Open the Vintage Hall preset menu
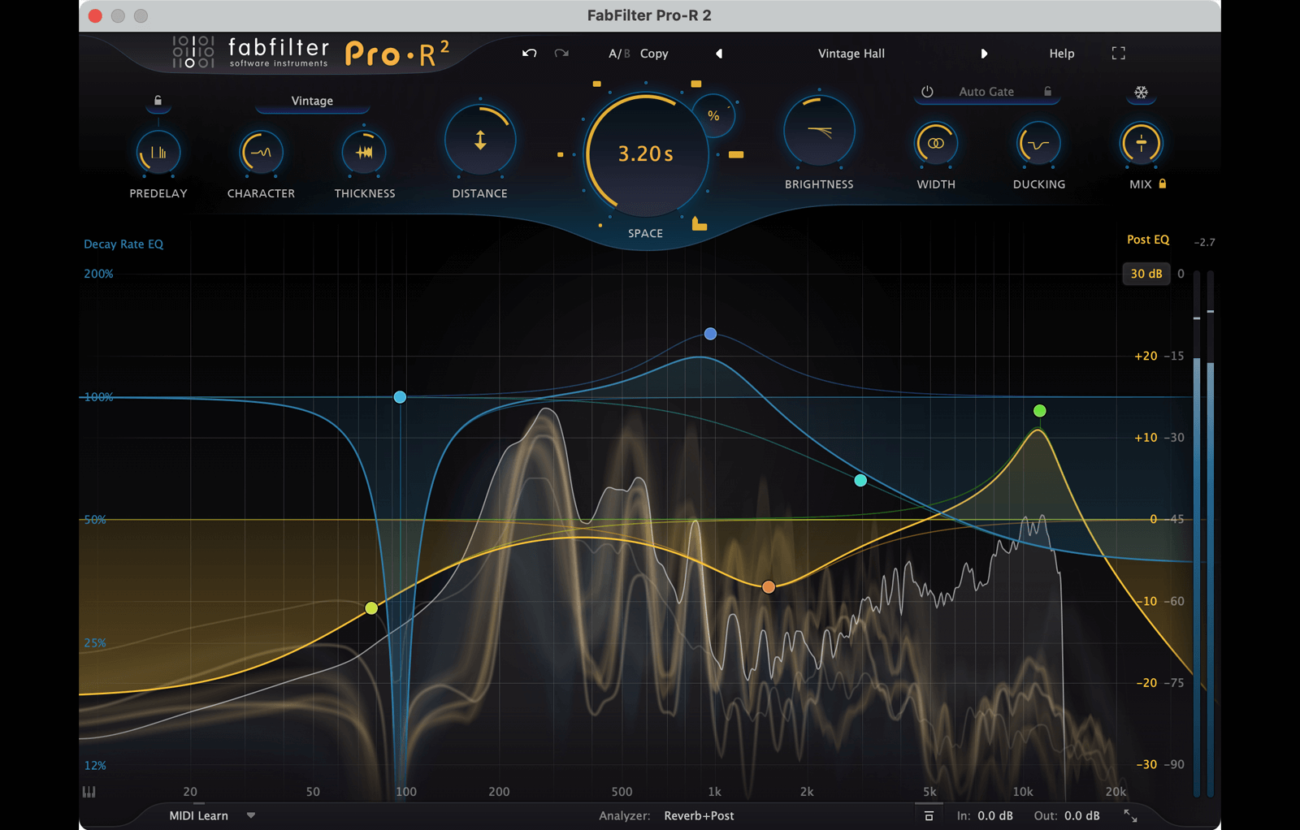The height and width of the screenshot is (830, 1300). click(851, 54)
